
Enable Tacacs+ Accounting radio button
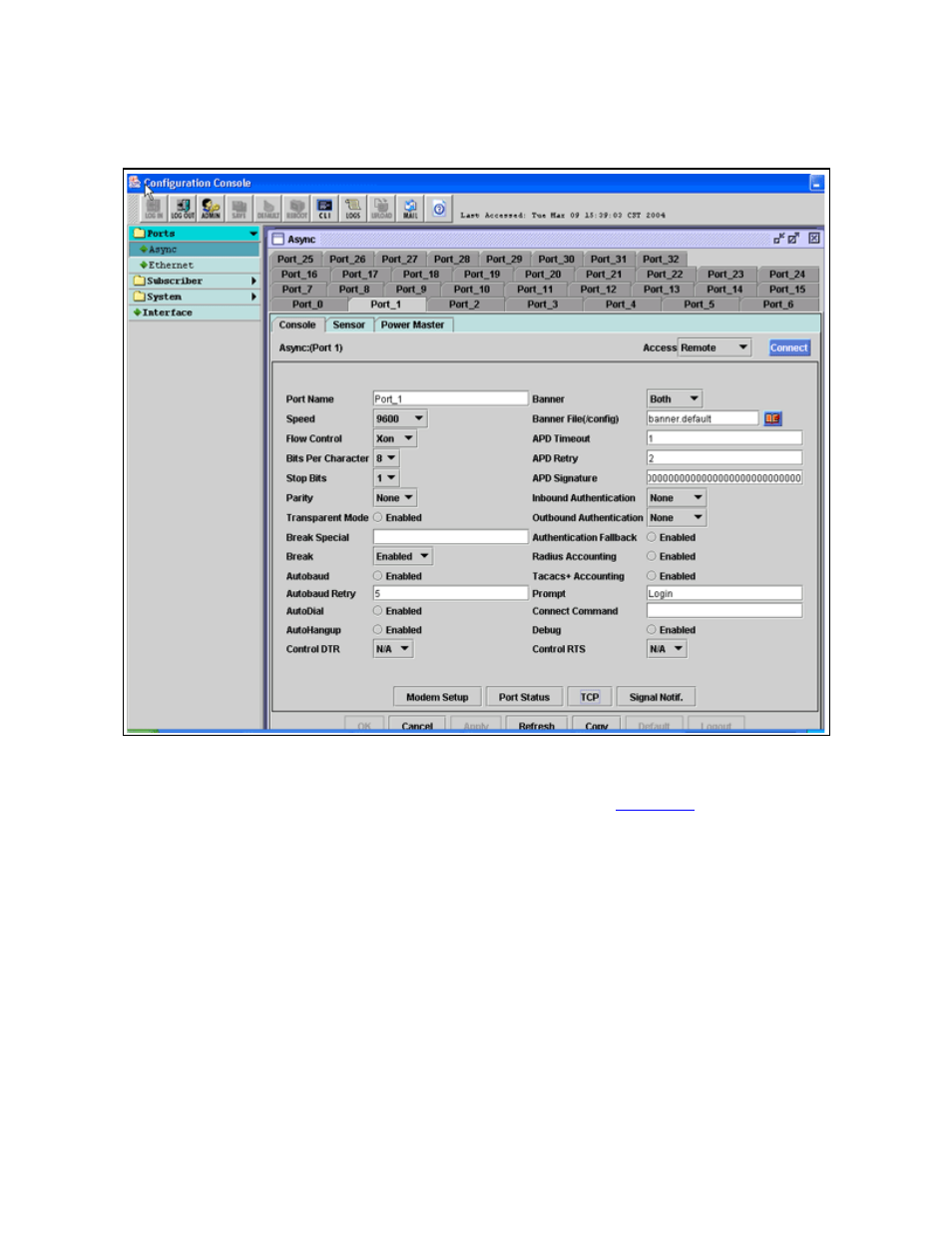tap(652, 576)
